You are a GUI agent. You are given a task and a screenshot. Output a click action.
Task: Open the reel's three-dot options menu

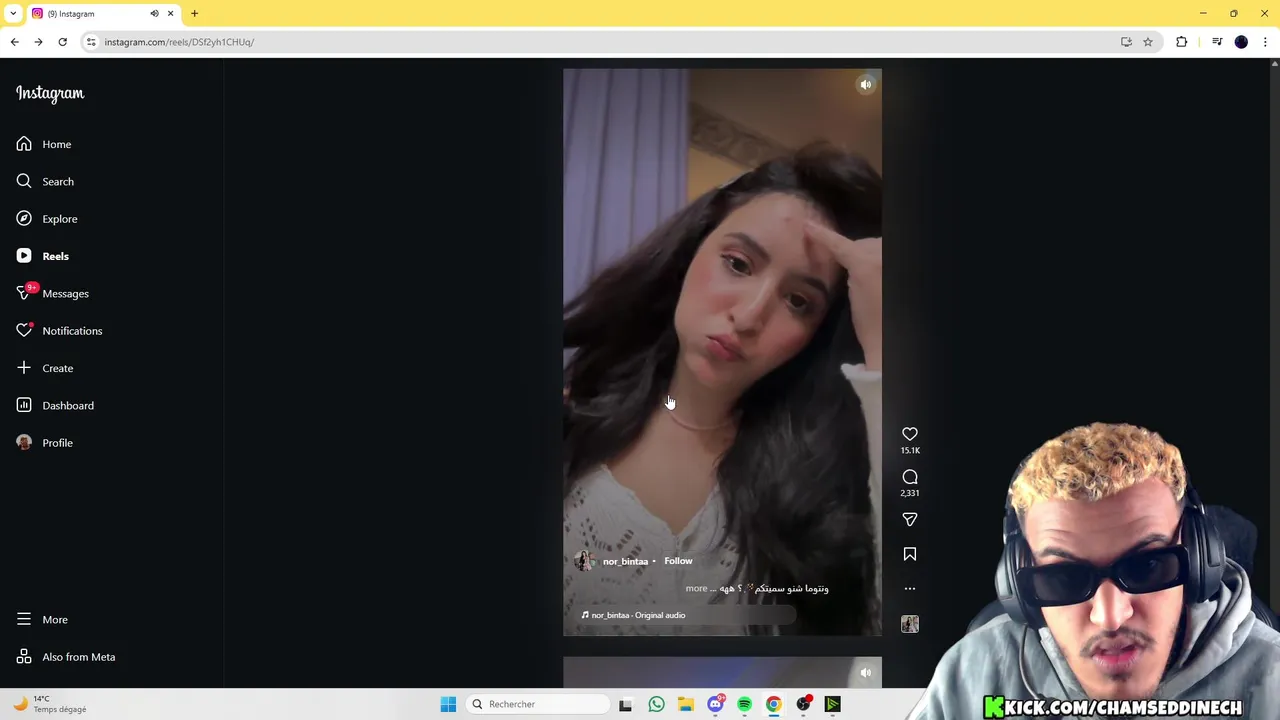pos(910,589)
